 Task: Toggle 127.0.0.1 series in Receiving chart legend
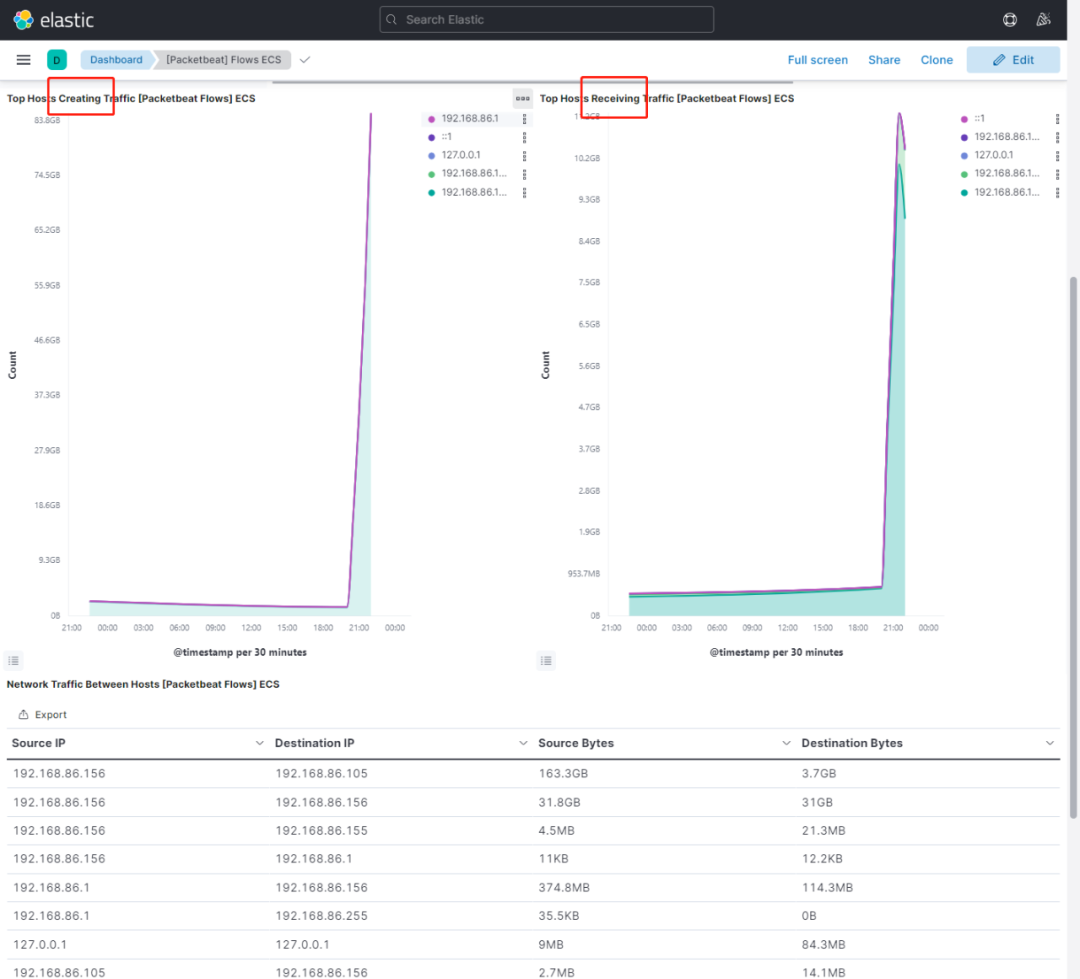click(994, 156)
